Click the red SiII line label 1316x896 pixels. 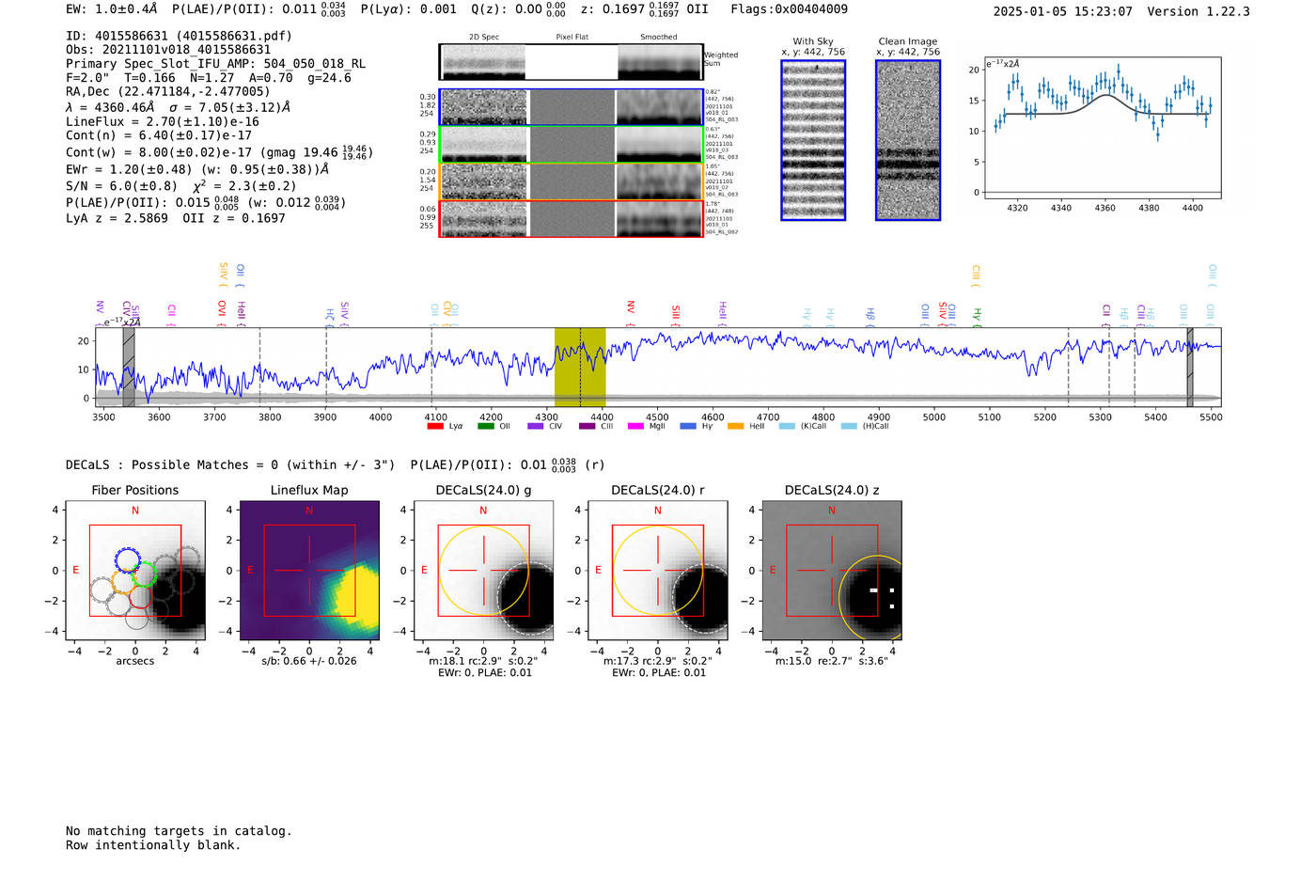[675, 314]
